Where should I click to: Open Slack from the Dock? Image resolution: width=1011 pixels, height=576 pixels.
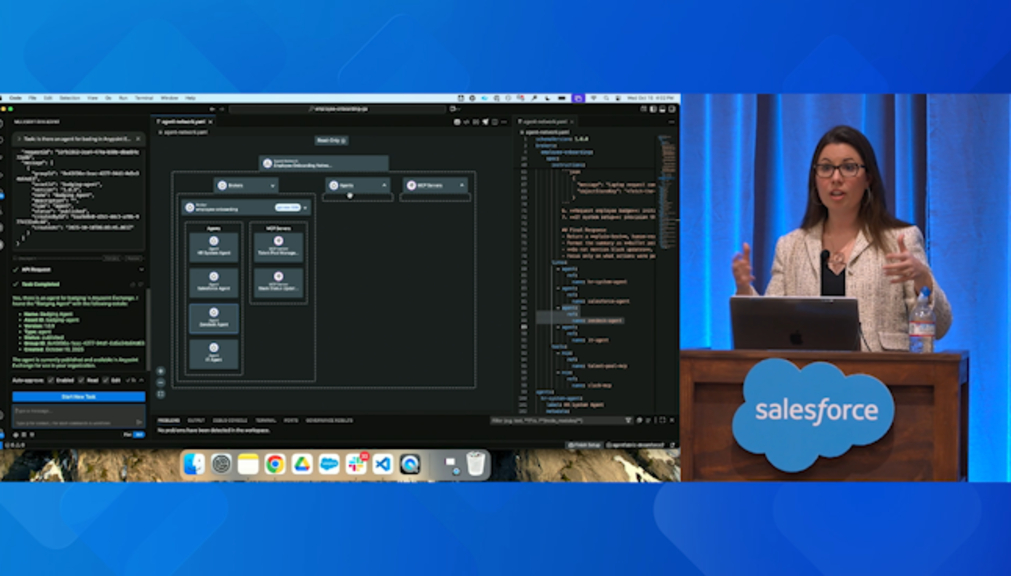click(x=356, y=464)
